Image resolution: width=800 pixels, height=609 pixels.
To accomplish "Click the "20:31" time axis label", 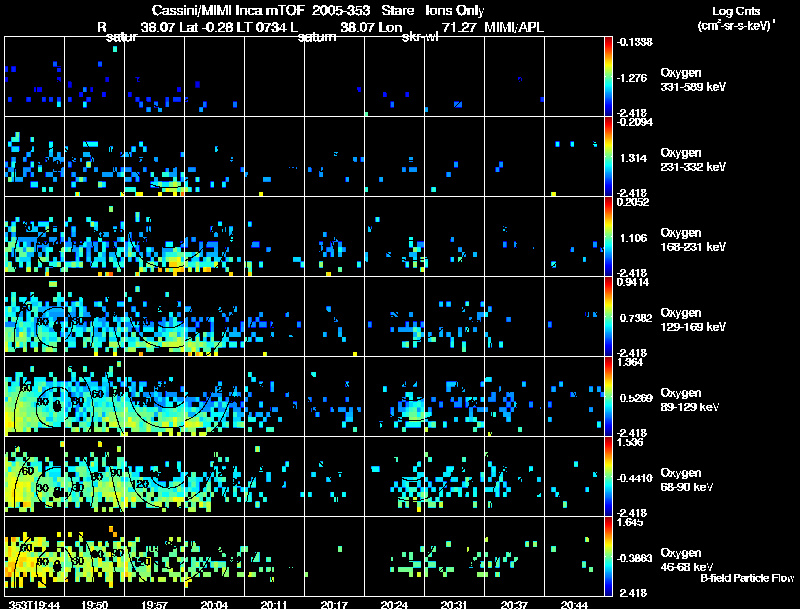I will [x=454, y=604].
